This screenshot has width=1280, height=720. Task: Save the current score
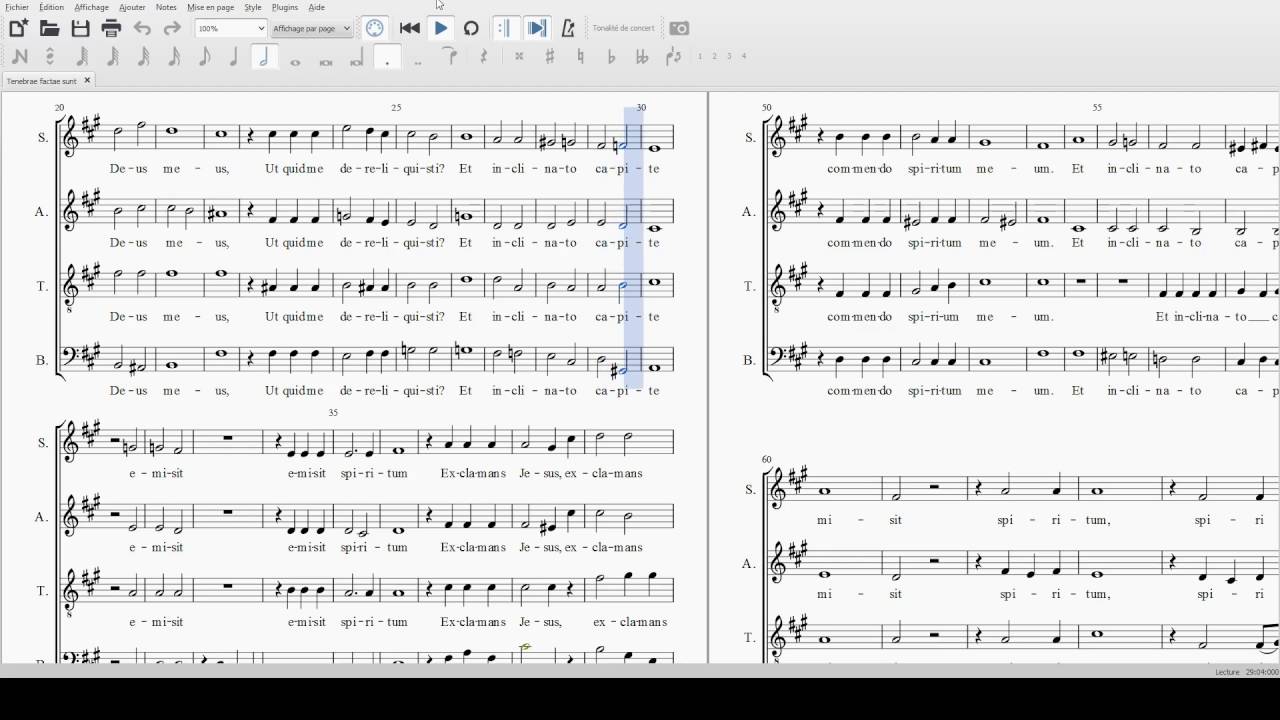pyautogui.click(x=80, y=28)
